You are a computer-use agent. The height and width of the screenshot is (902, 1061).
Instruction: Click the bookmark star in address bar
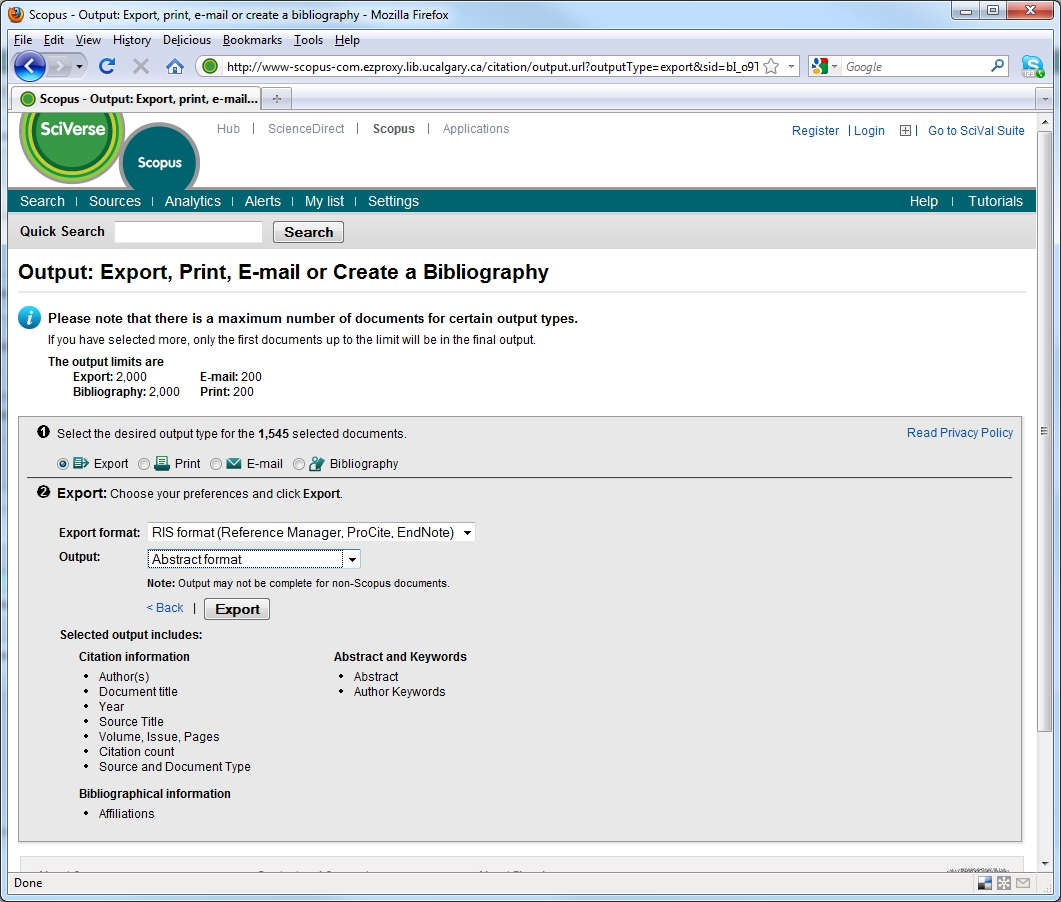[x=771, y=67]
